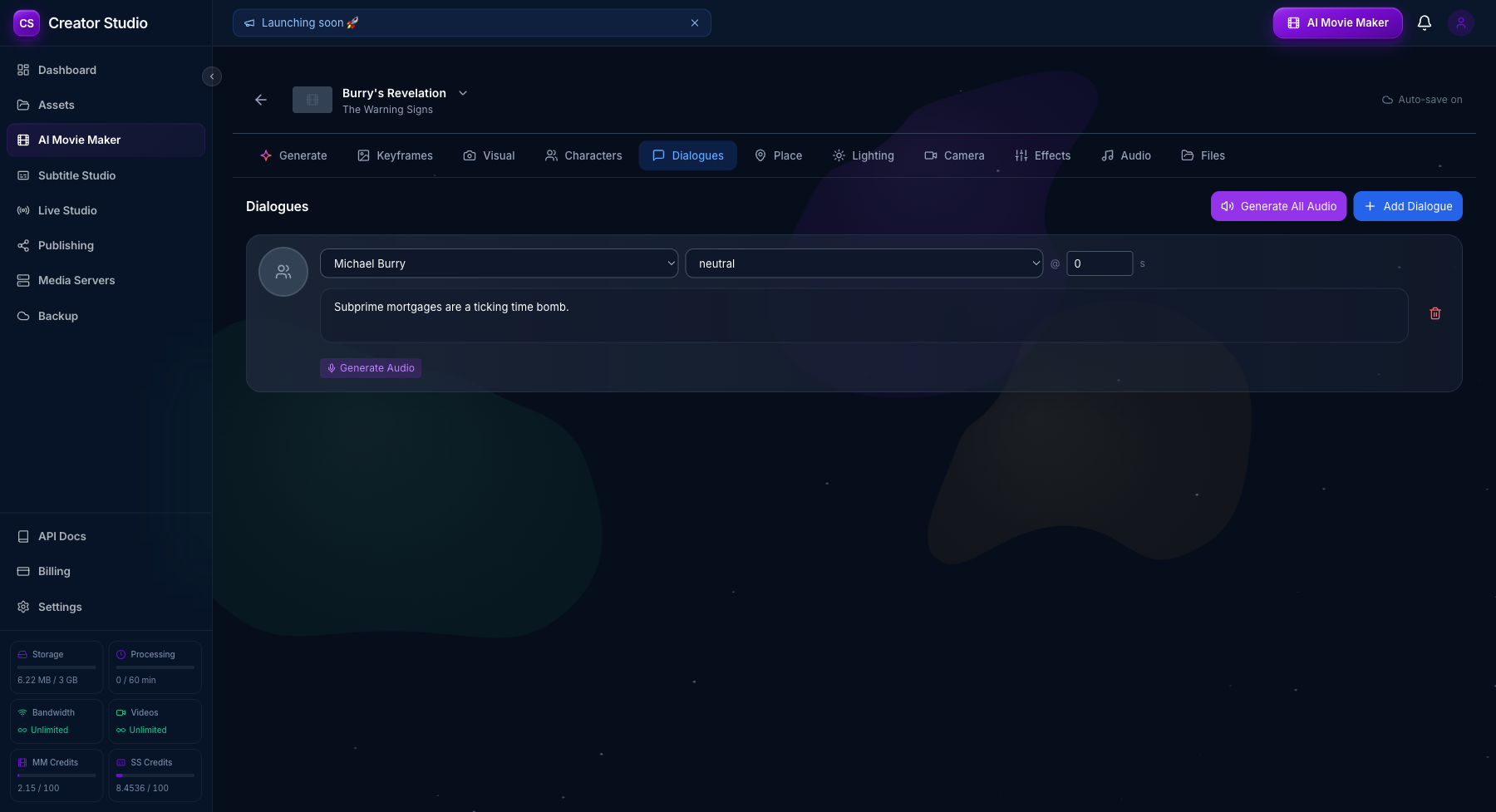Collapse the left sidebar
The height and width of the screenshot is (812, 1496).
pyautogui.click(x=212, y=76)
